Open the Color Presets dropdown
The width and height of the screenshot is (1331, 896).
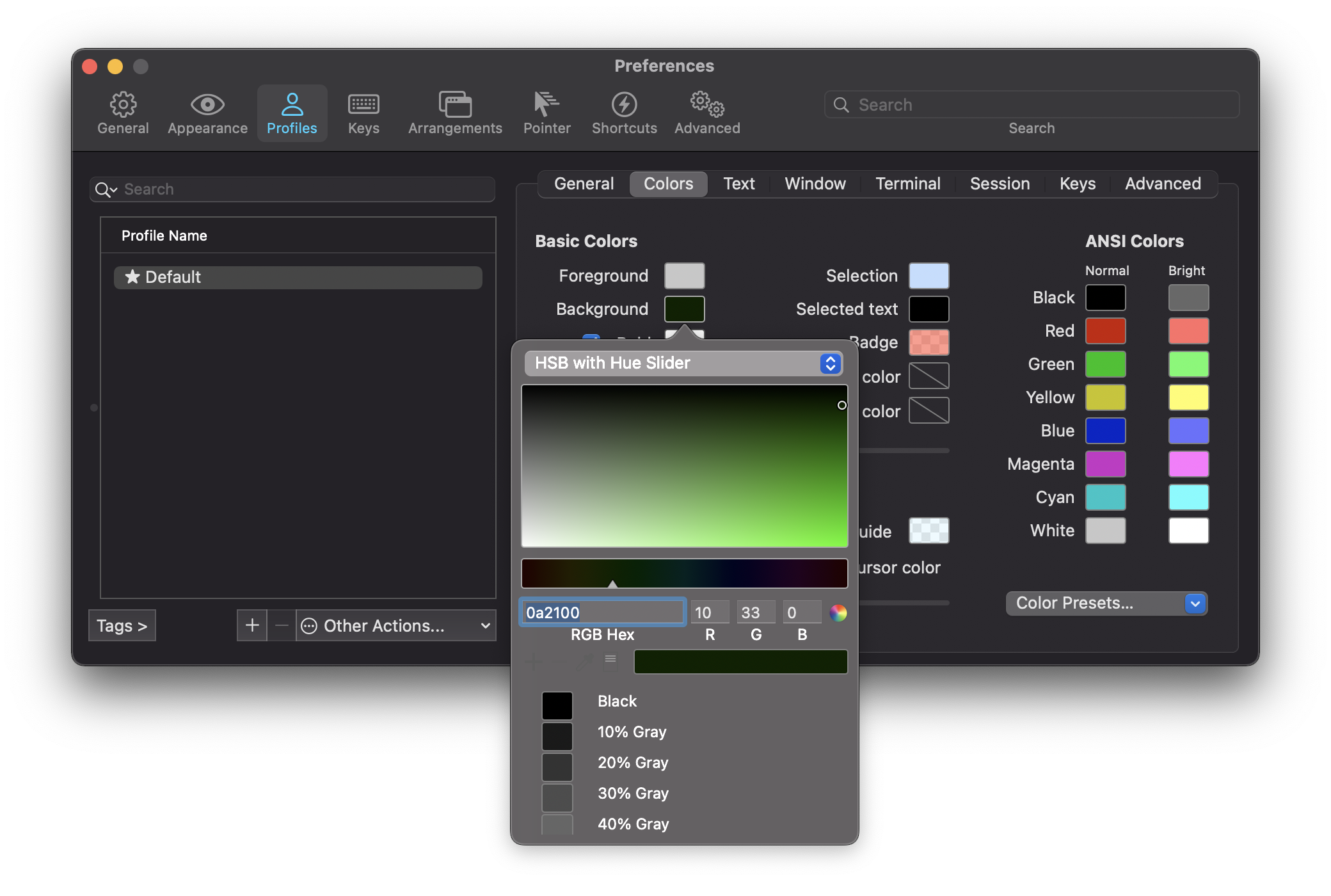pyautogui.click(x=1106, y=604)
